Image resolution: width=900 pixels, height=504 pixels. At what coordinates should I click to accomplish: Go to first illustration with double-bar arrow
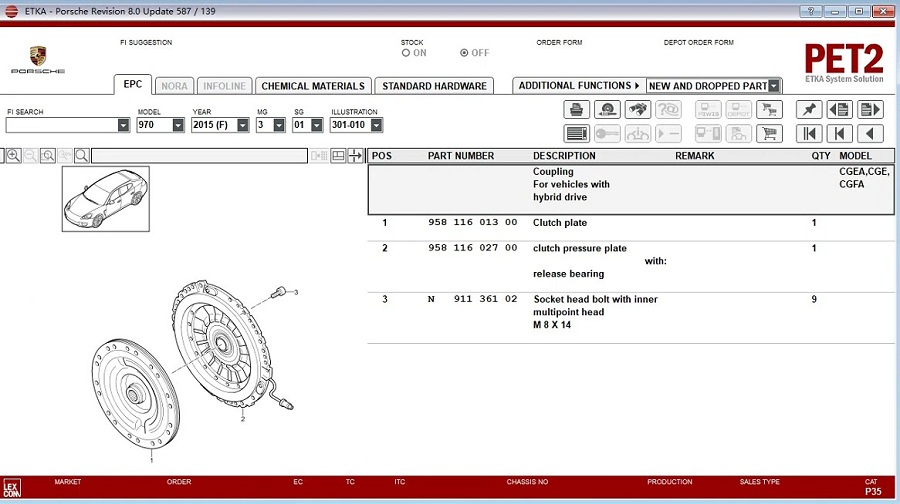[809, 134]
